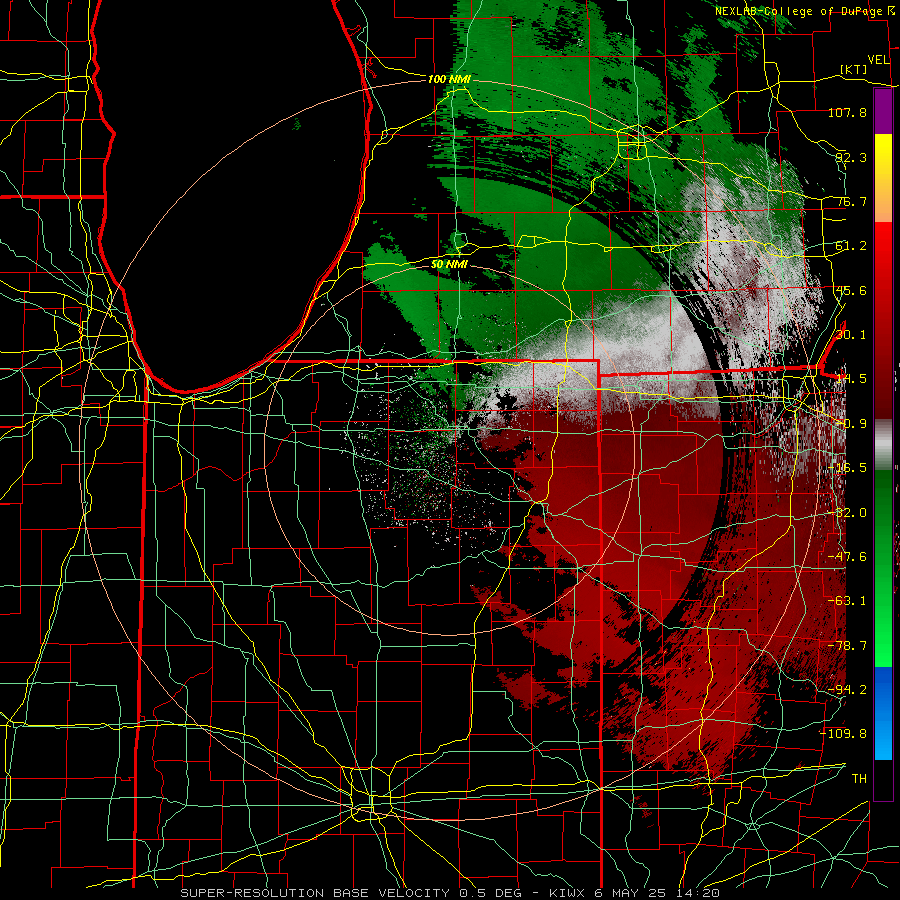Click the '50 NMI' range ring label

coord(449,265)
